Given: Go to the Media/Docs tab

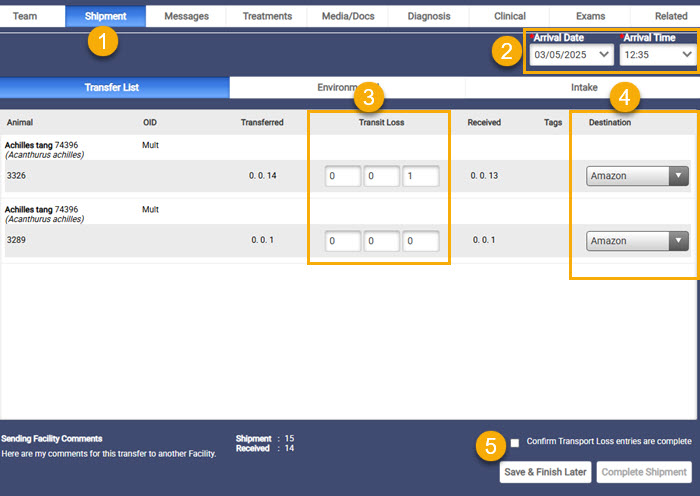Looking at the screenshot, I should point(348,16).
